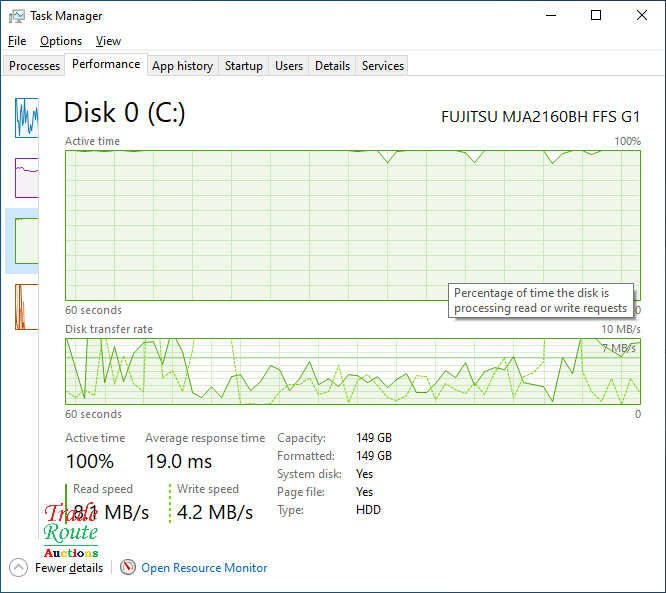Open the File menu

pos(17,41)
